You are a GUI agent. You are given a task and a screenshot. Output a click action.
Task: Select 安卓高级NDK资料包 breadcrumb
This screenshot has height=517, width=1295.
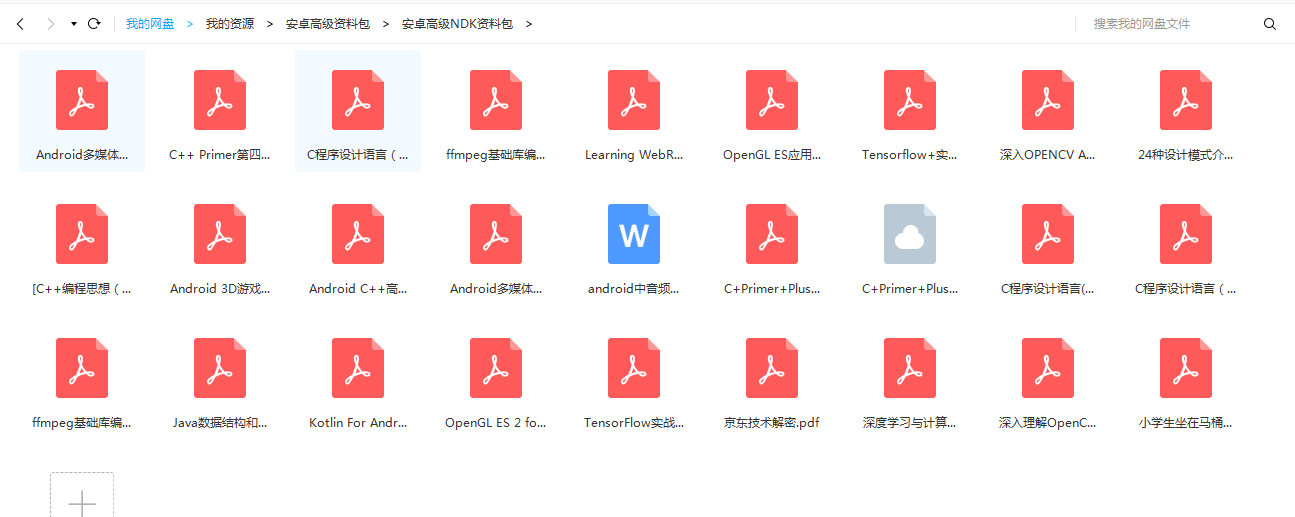[457, 24]
